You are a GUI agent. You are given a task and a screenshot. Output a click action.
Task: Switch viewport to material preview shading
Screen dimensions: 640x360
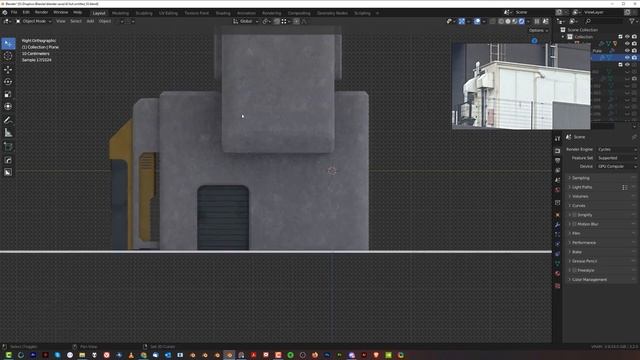click(514, 21)
